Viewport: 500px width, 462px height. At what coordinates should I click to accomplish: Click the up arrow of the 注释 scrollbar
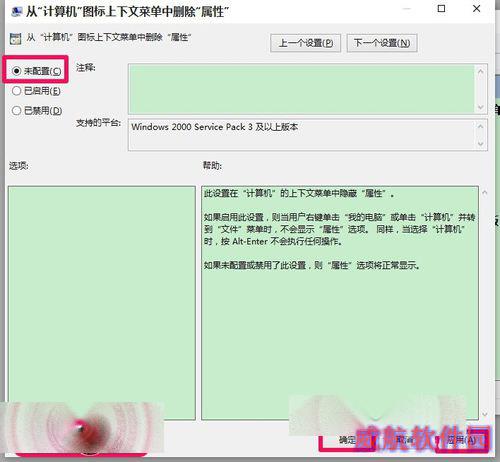480,71
